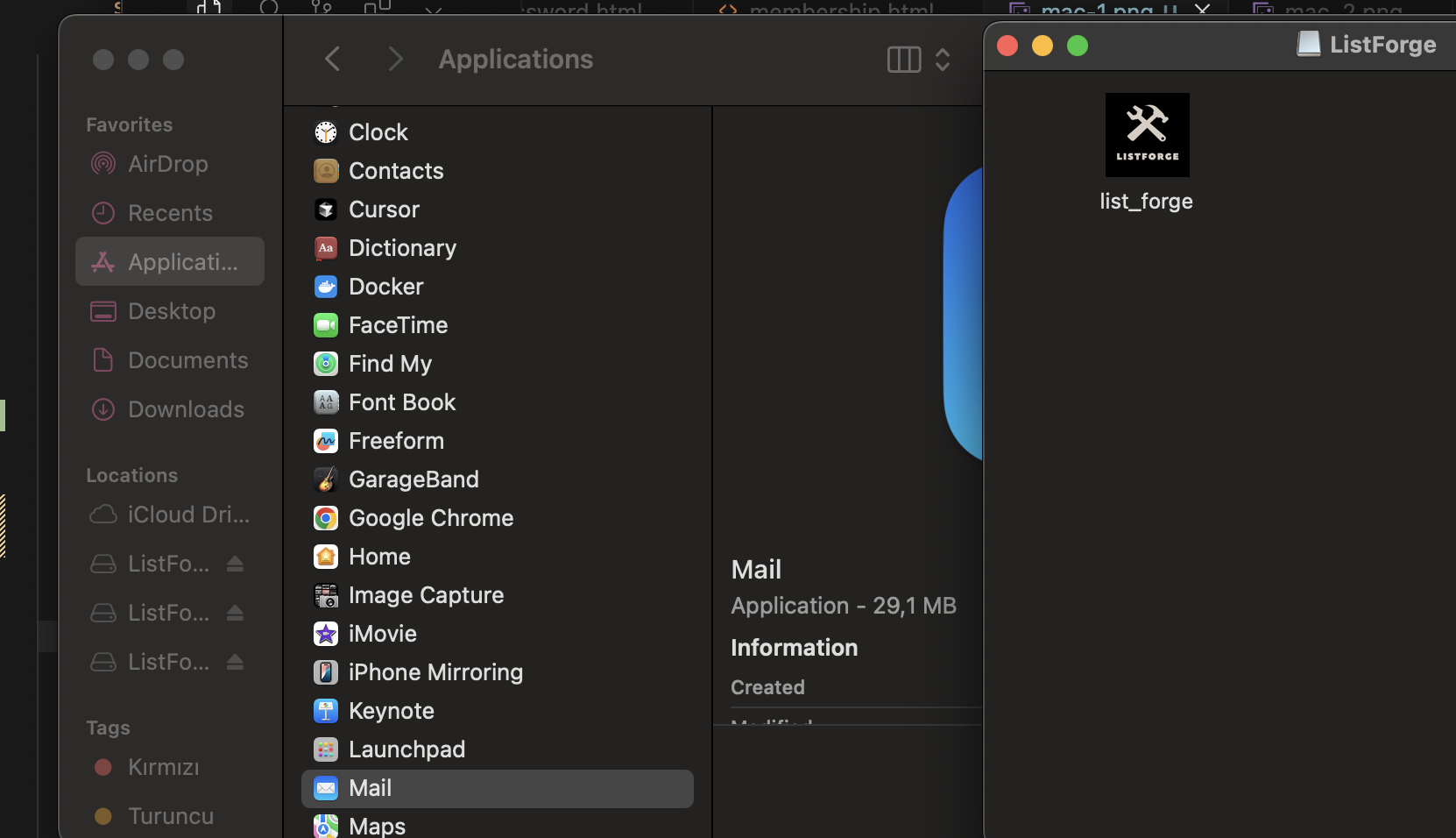Viewport: 1456px width, 838px height.
Task: Select the Docker whale icon
Action: pos(326,287)
